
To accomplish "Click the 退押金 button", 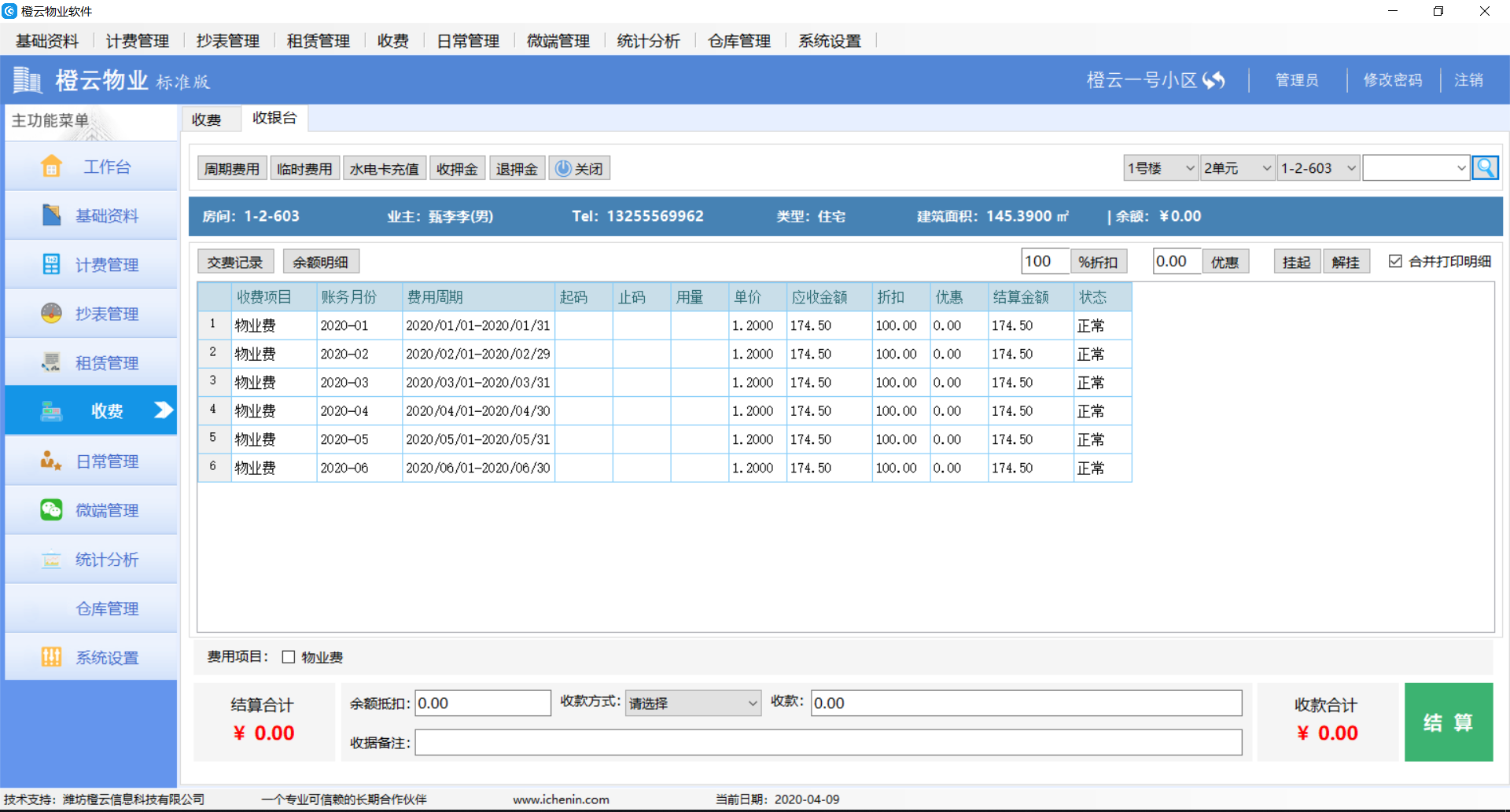I will (x=517, y=168).
